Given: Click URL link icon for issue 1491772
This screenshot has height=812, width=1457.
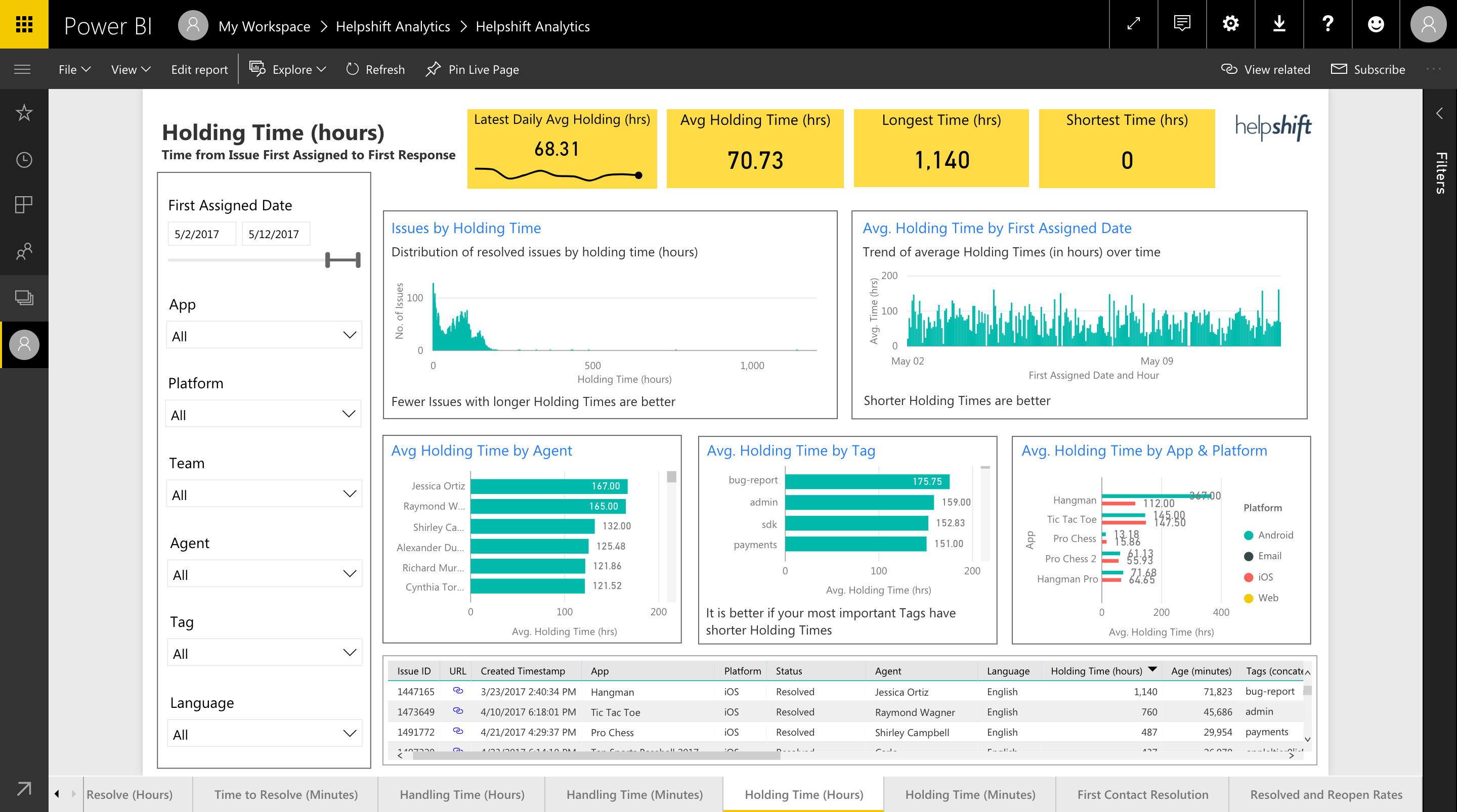Looking at the screenshot, I should [x=458, y=732].
